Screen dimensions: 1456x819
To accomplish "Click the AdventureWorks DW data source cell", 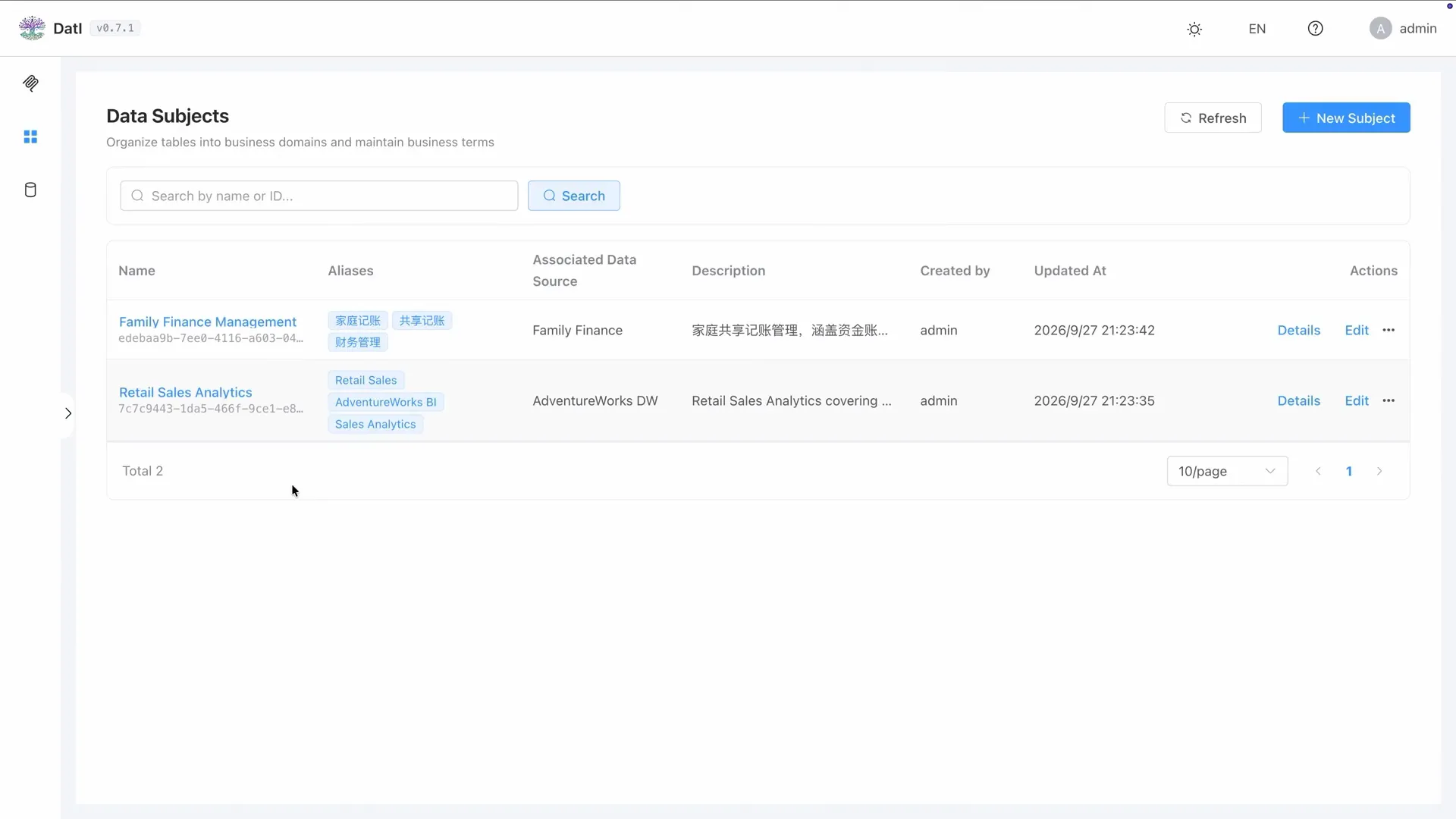I will [x=595, y=400].
